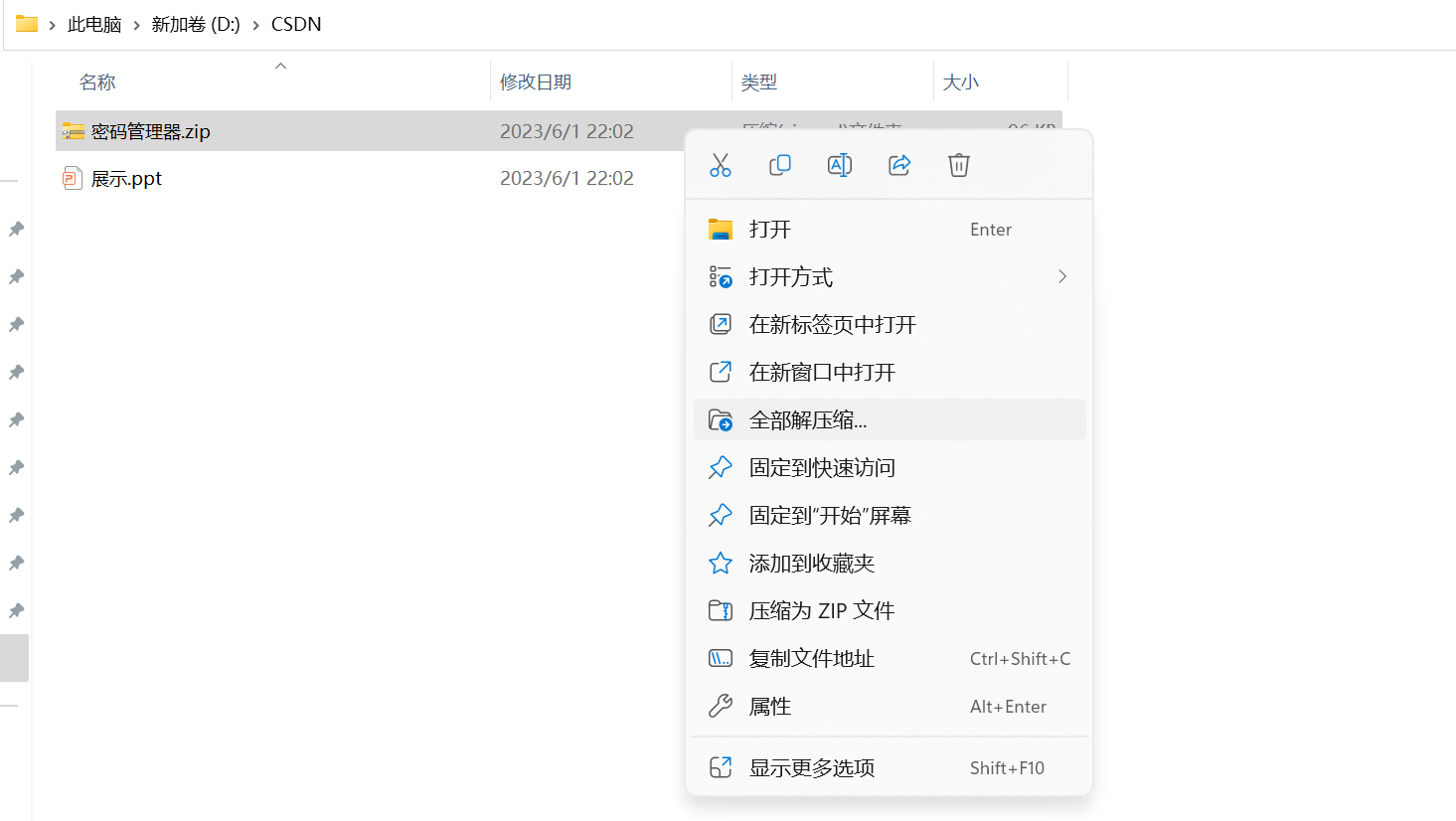
Task: Choose 全部解压缩... to extract the archive
Action: [890, 419]
